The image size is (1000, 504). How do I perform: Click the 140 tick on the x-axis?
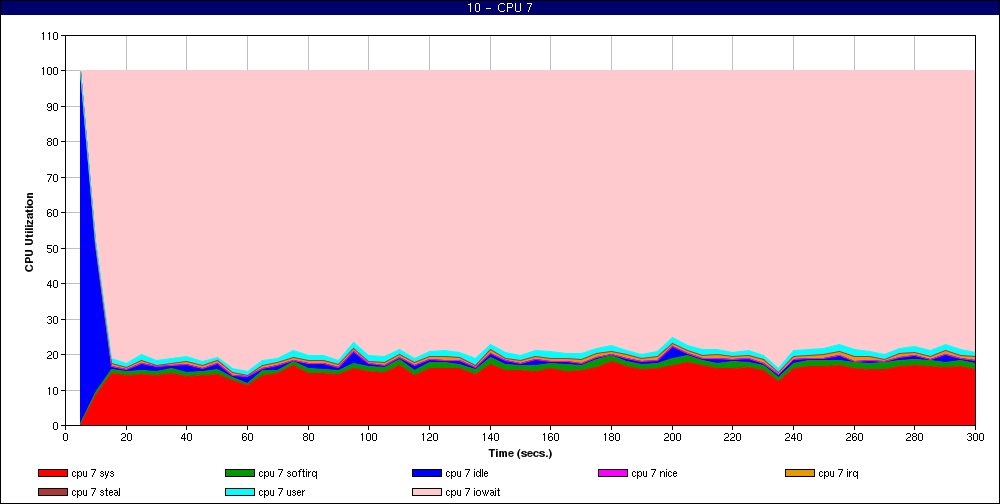(x=490, y=437)
